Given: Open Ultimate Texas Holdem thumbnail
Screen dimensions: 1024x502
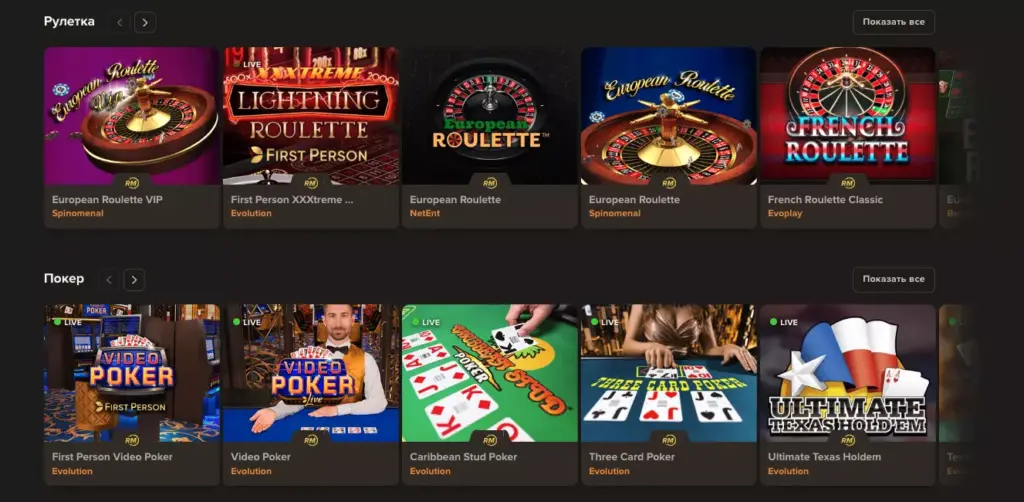Looking at the screenshot, I should (x=848, y=373).
